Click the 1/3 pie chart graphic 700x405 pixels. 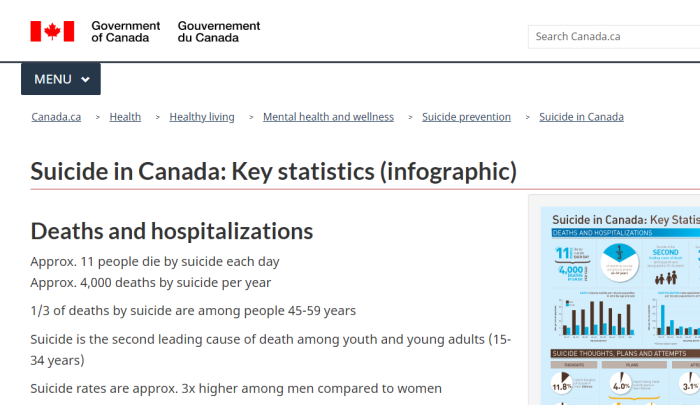619,262
